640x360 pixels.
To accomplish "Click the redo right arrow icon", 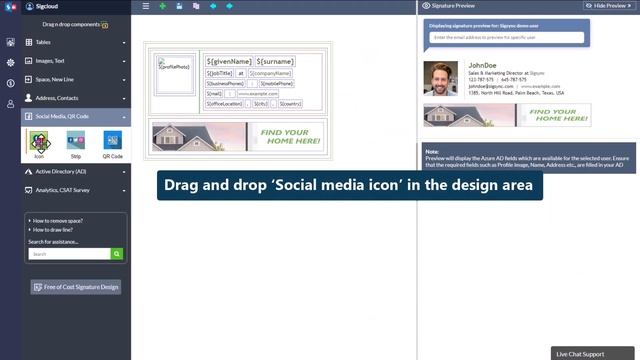I will click(x=229, y=6).
